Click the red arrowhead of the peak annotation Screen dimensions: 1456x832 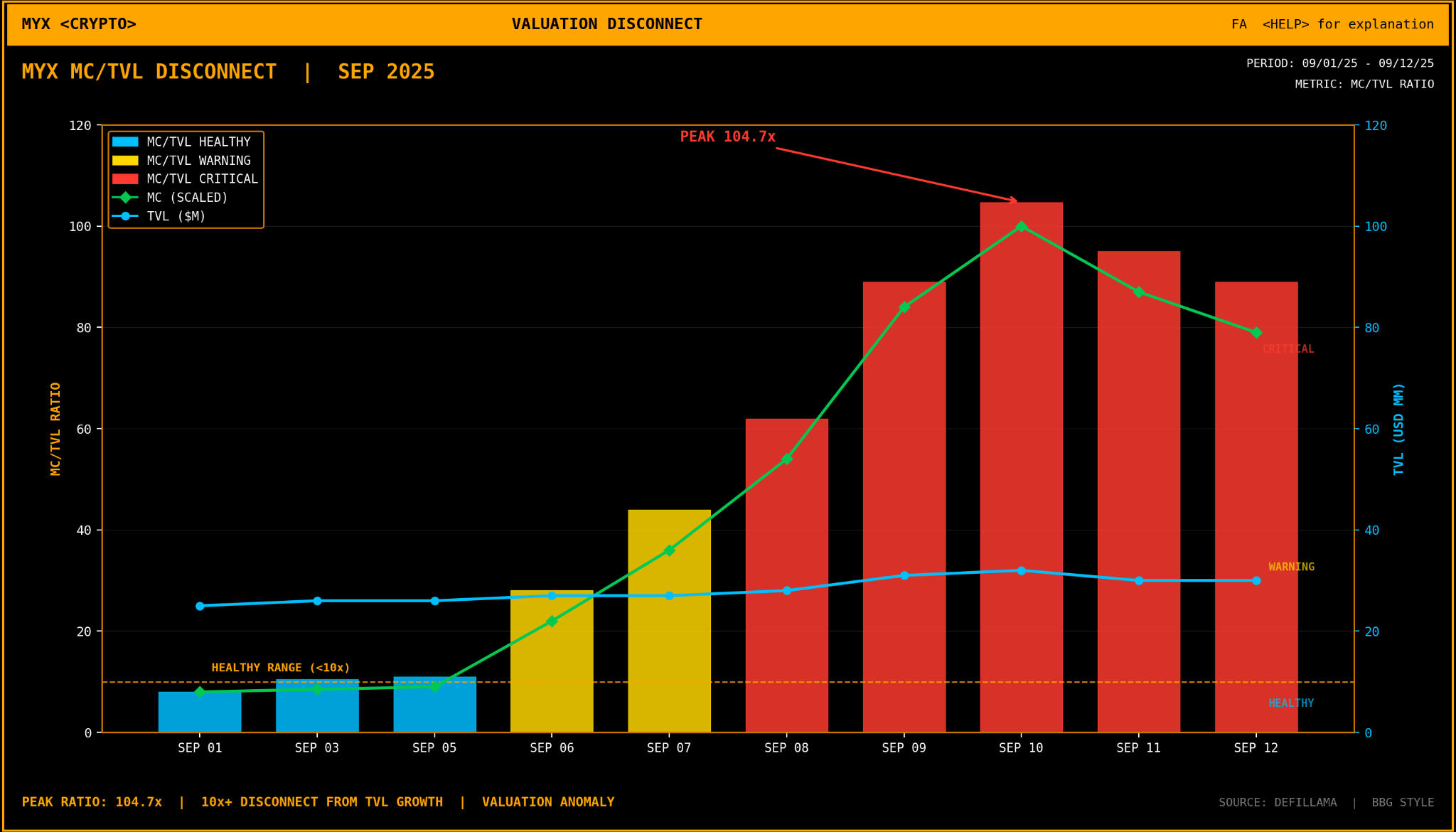[1014, 201]
